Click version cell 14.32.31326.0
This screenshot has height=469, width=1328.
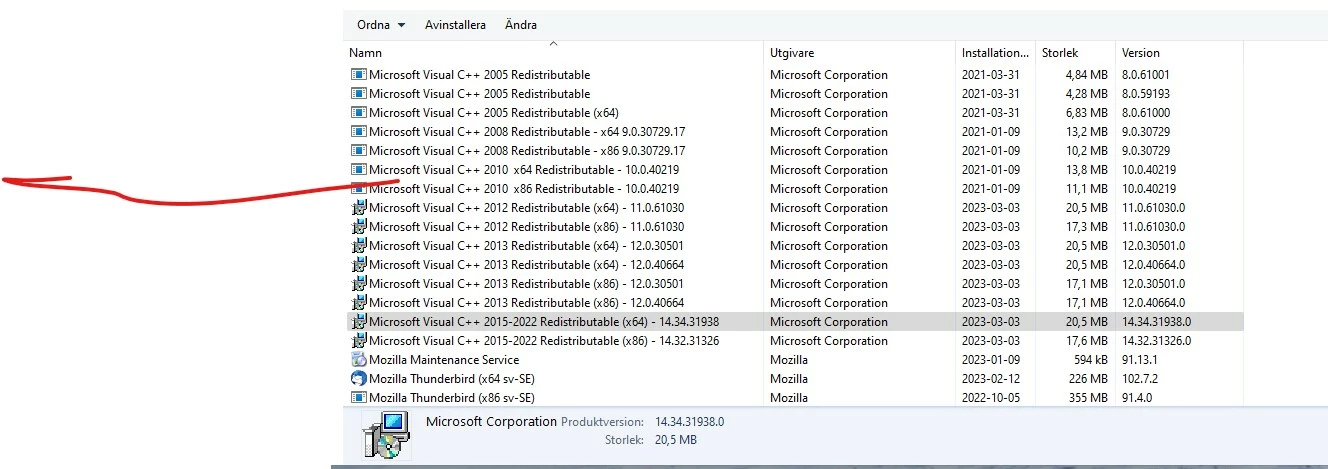point(1157,341)
